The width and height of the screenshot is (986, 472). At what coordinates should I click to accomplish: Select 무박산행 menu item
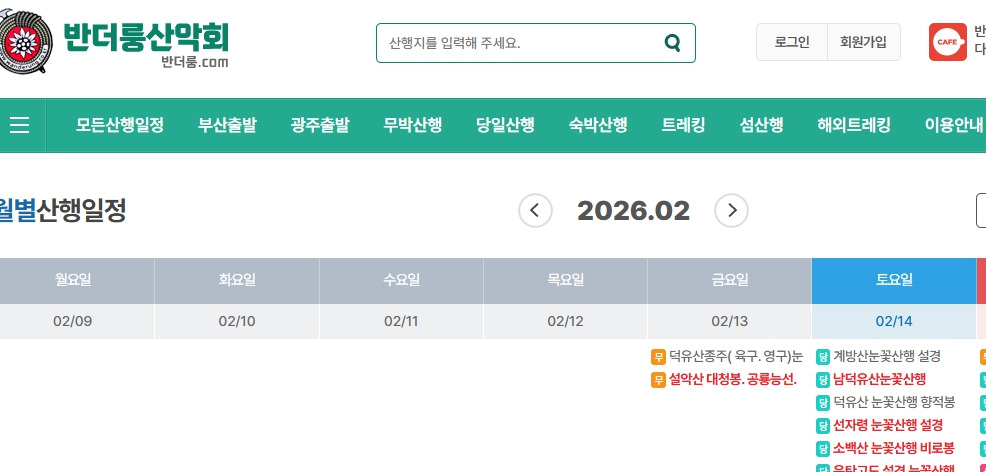pos(412,125)
